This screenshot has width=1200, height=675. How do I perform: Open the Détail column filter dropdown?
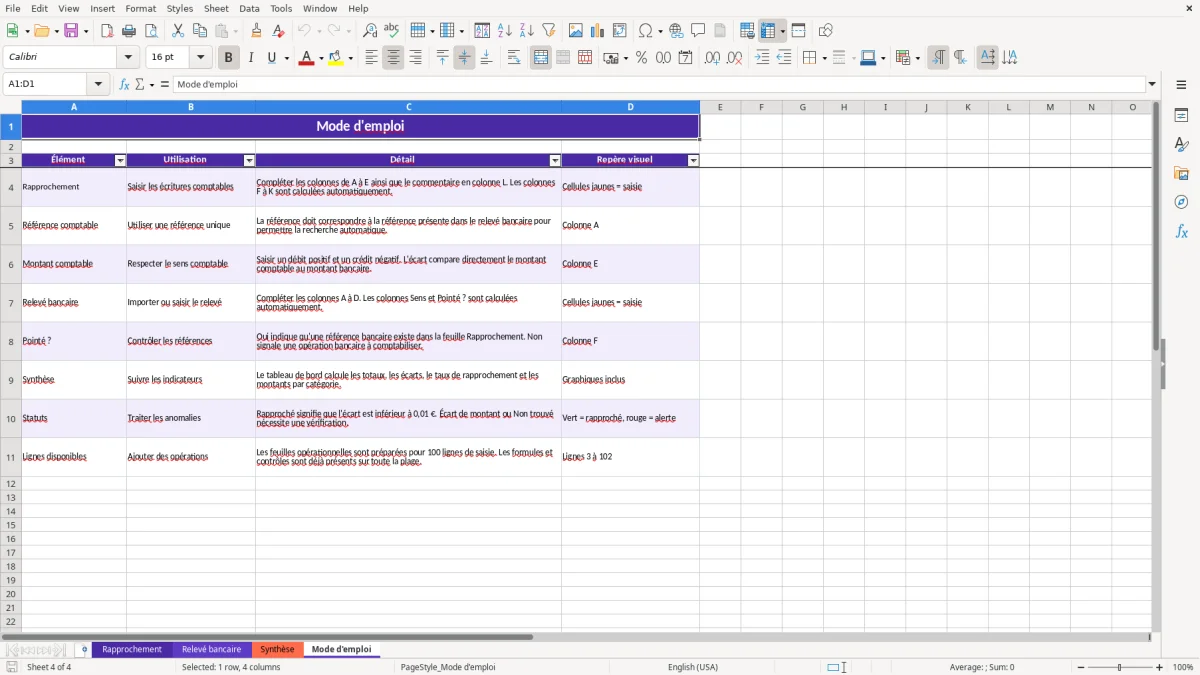(x=555, y=160)
